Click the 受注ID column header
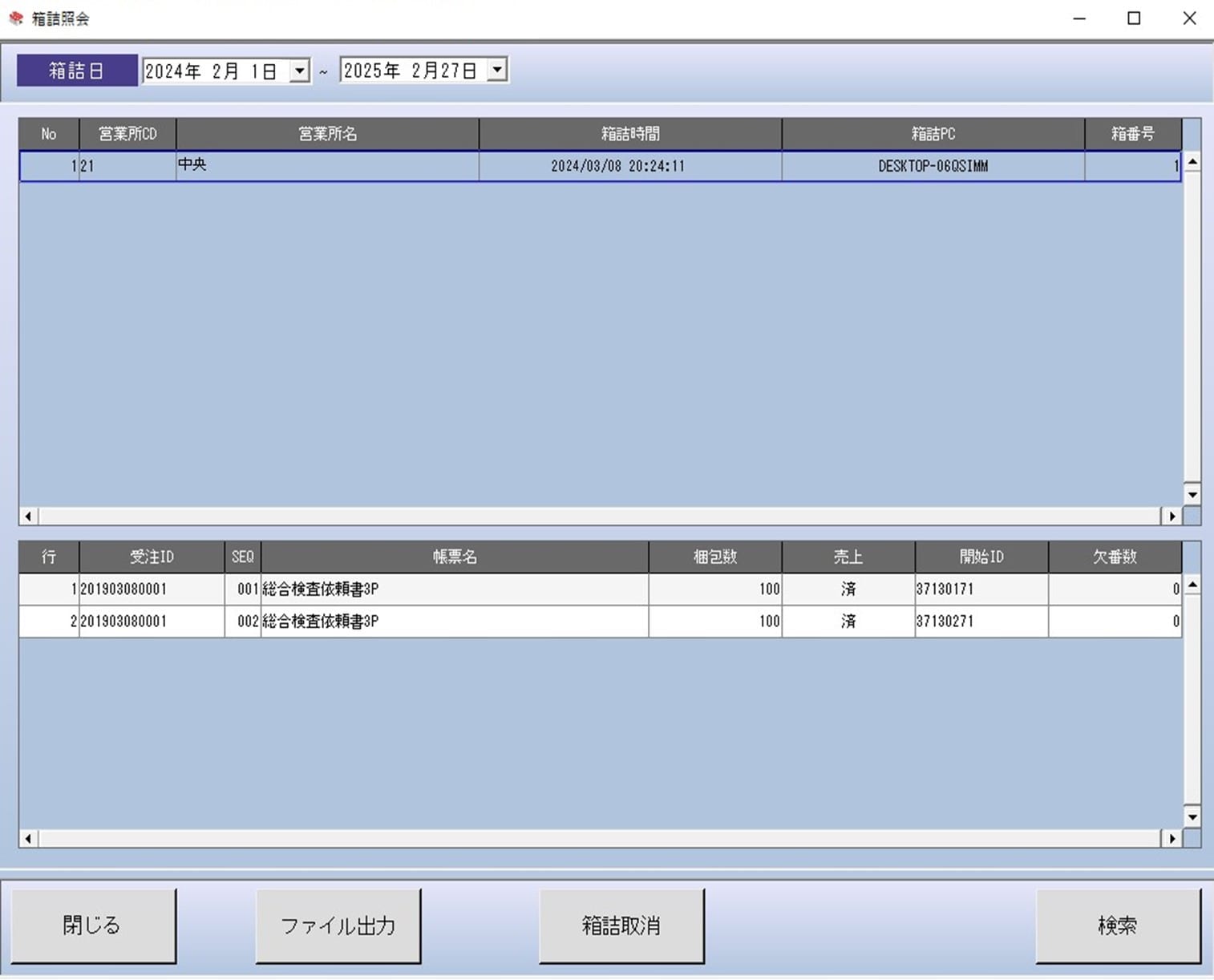This screenshot has width=1214, height=980. point(152,557)
